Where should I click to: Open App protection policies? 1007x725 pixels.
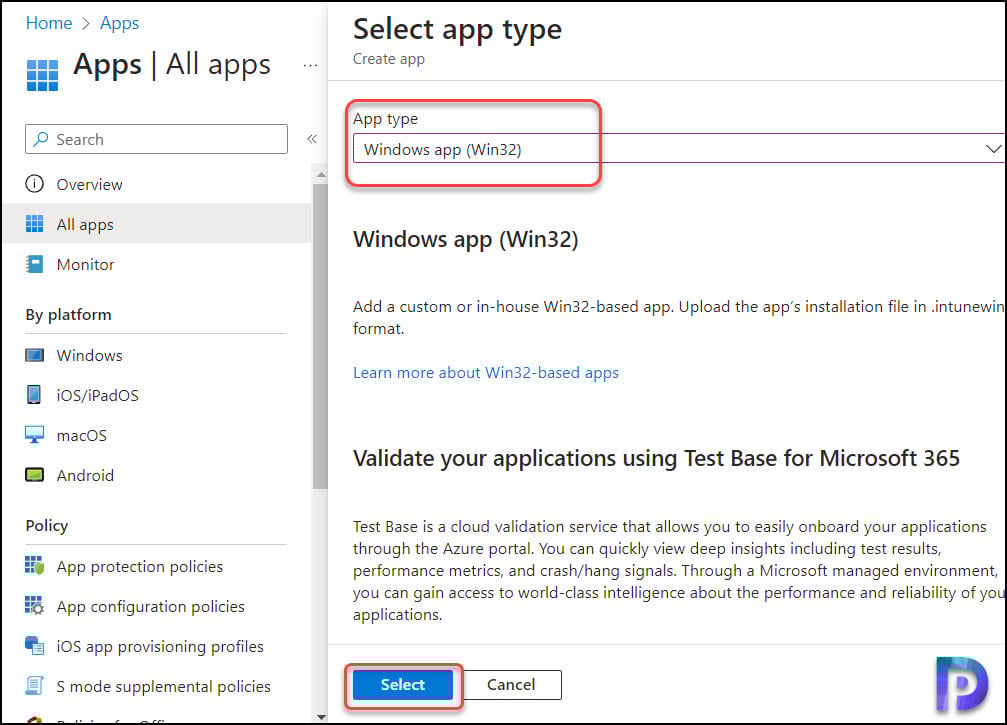(x=157, y=566)
